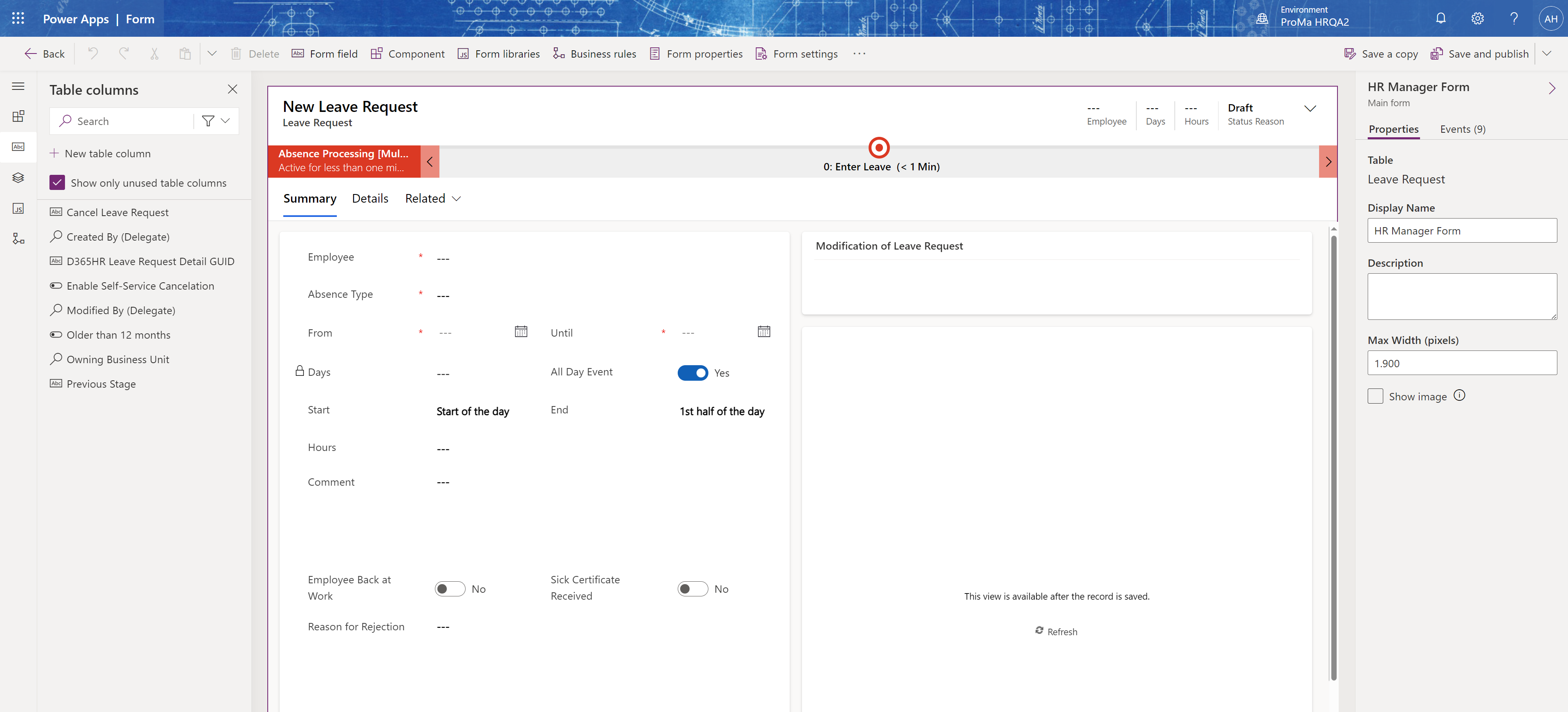Click the form vertical scrollbar
Viewport: 1568px width, 712px height.
pos(1333,456)
